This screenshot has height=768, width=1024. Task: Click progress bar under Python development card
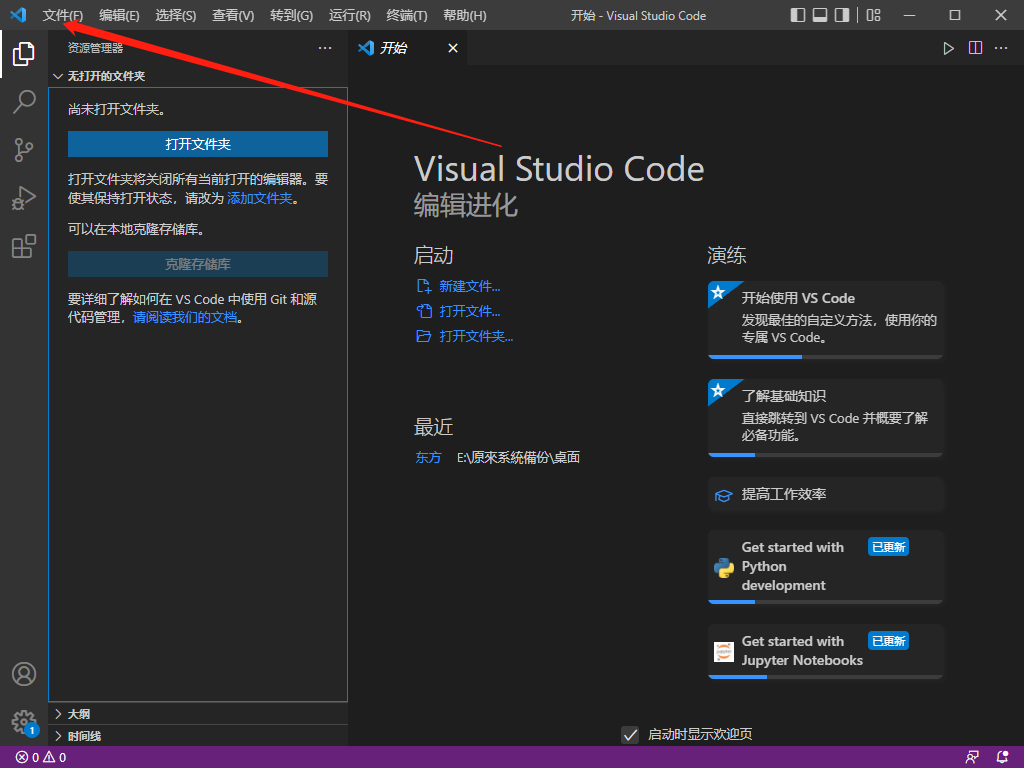(x=825, y=602)
